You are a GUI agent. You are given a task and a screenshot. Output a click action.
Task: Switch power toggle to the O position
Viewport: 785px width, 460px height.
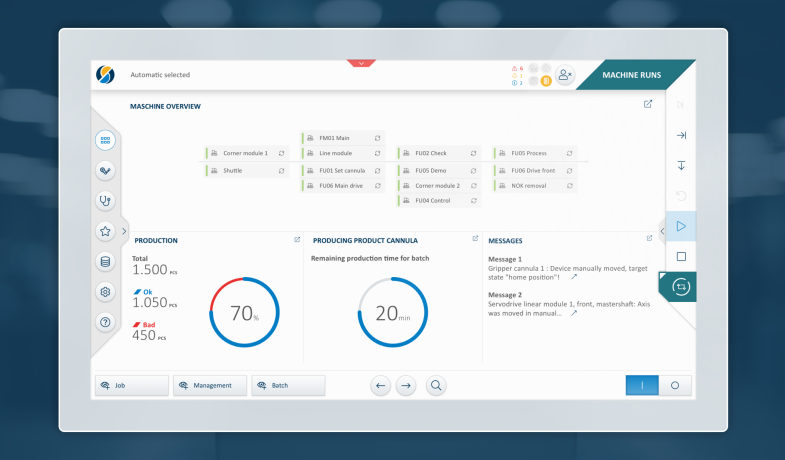(675, 385)
